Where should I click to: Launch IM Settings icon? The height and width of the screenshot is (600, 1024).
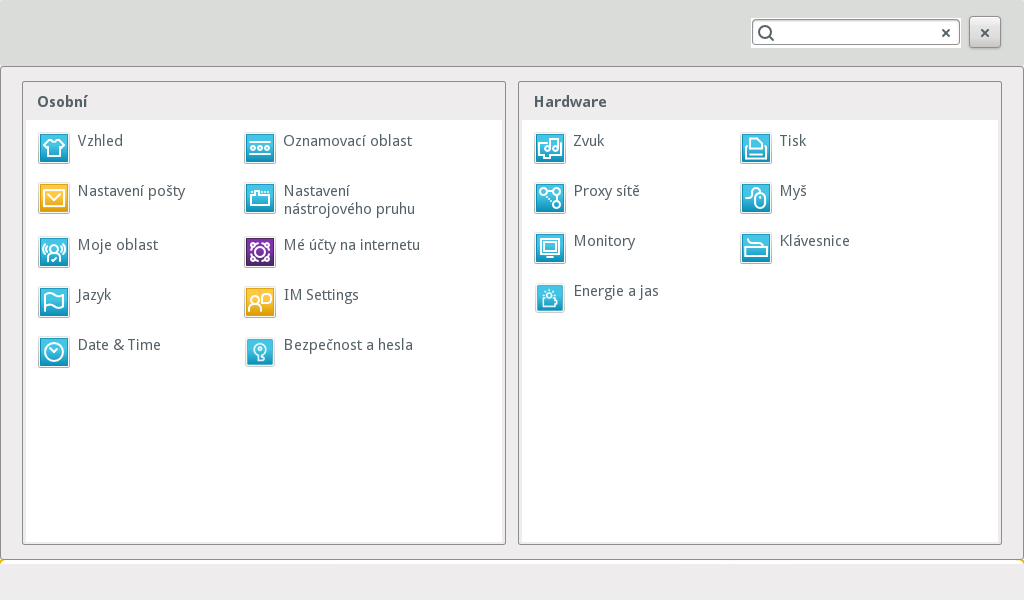pos(260,302)
